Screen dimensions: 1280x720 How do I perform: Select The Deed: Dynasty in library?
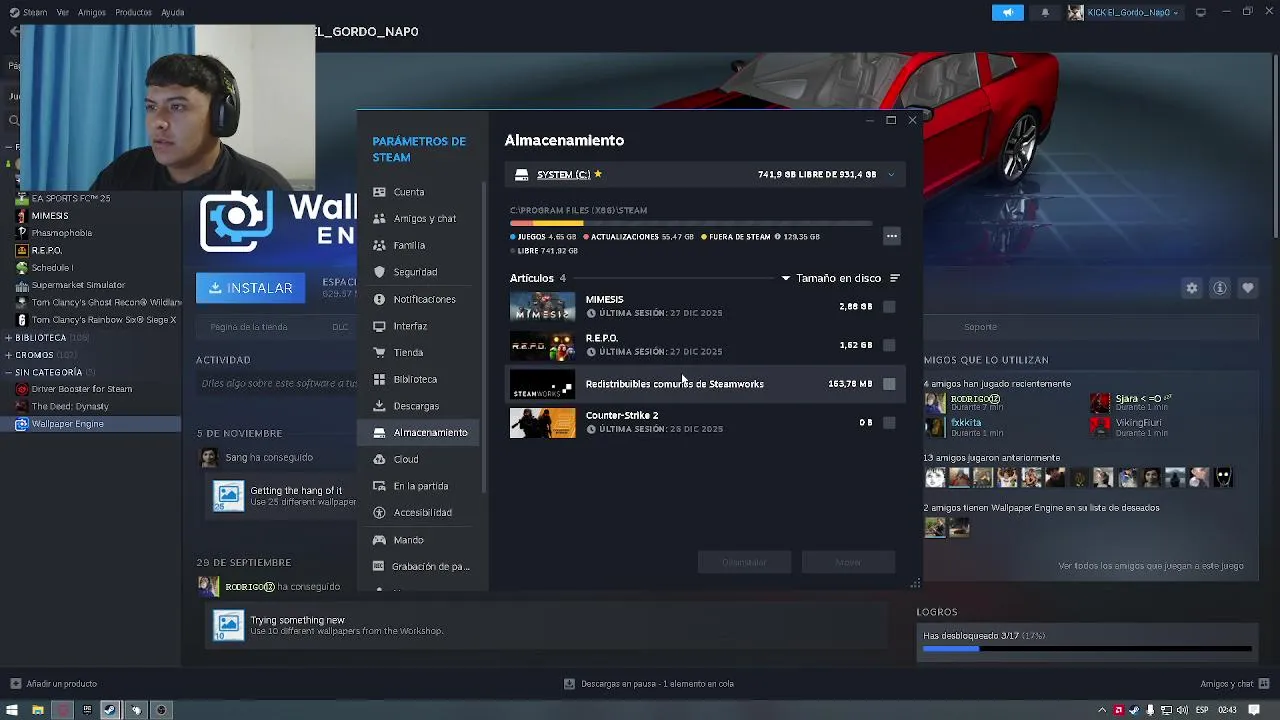[70, 407]
